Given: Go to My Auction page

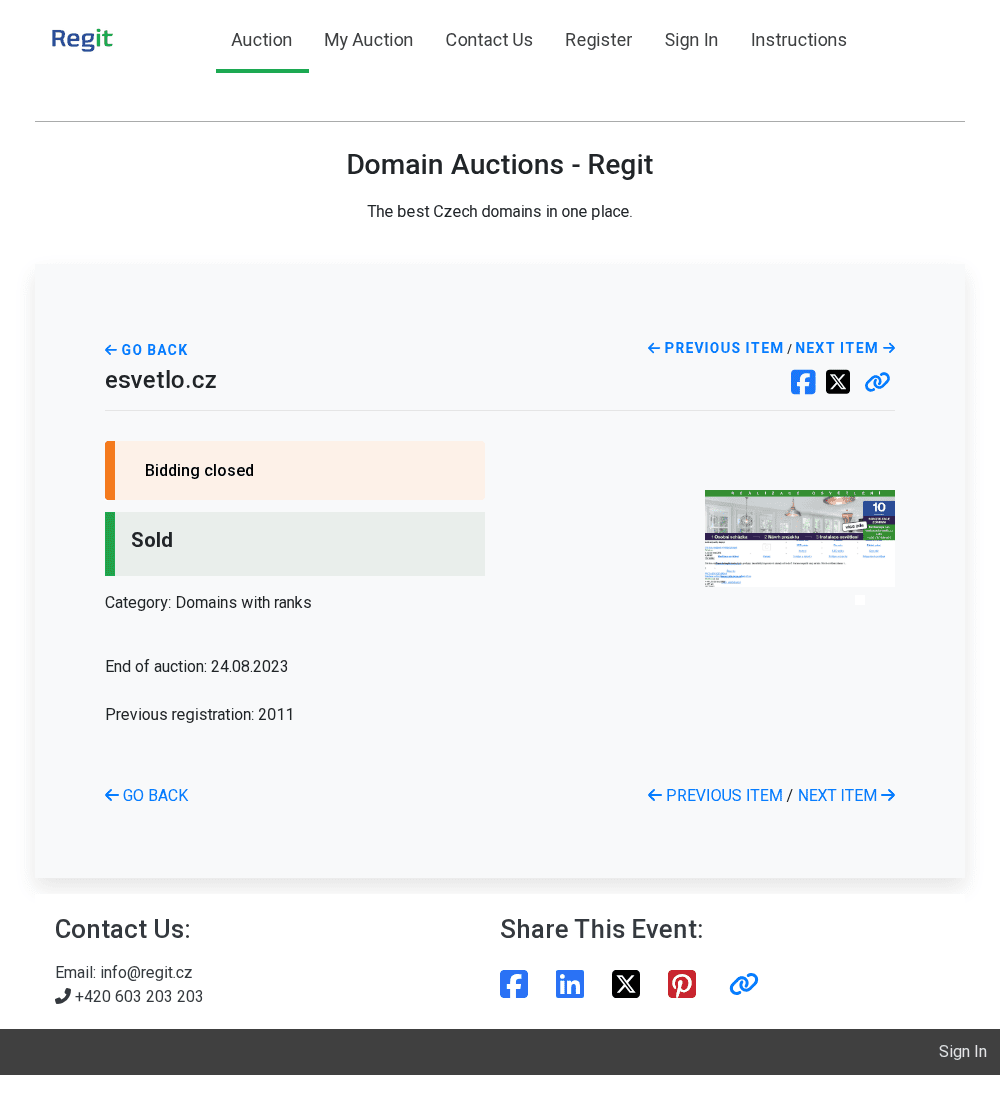Looking at the screenshot, I should point(369,40).
